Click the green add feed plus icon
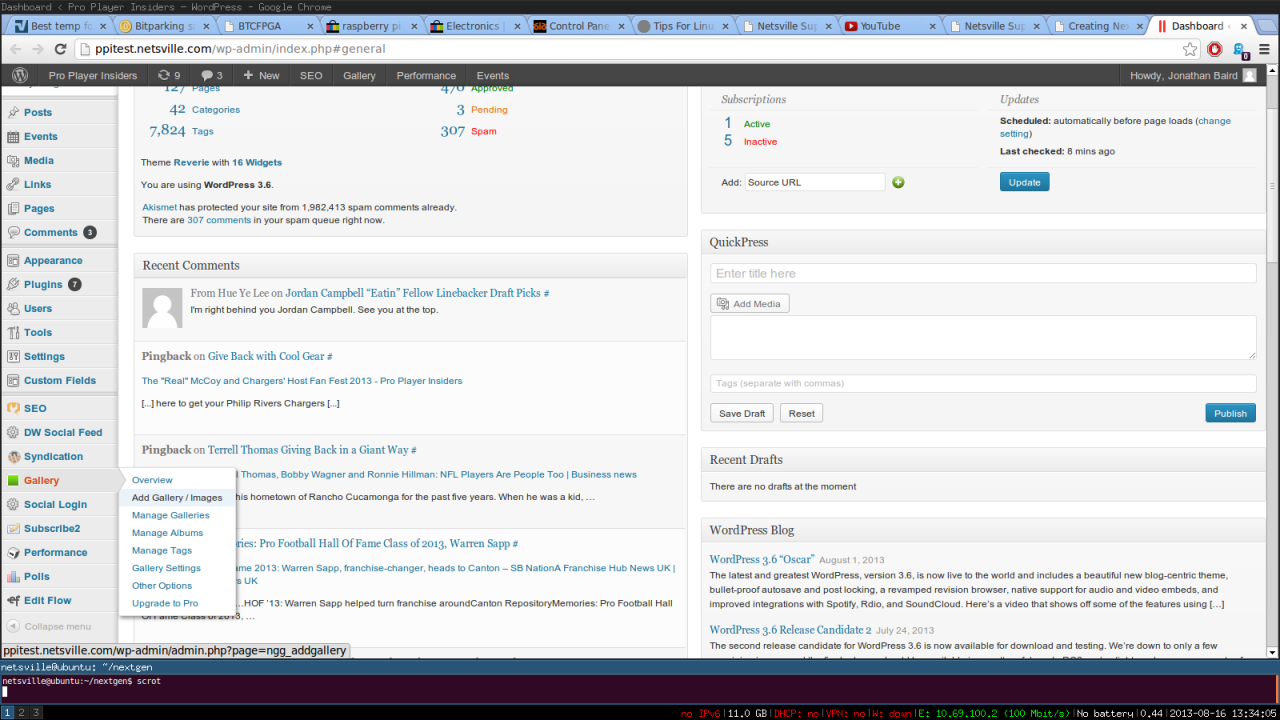 tap(898, 182)
